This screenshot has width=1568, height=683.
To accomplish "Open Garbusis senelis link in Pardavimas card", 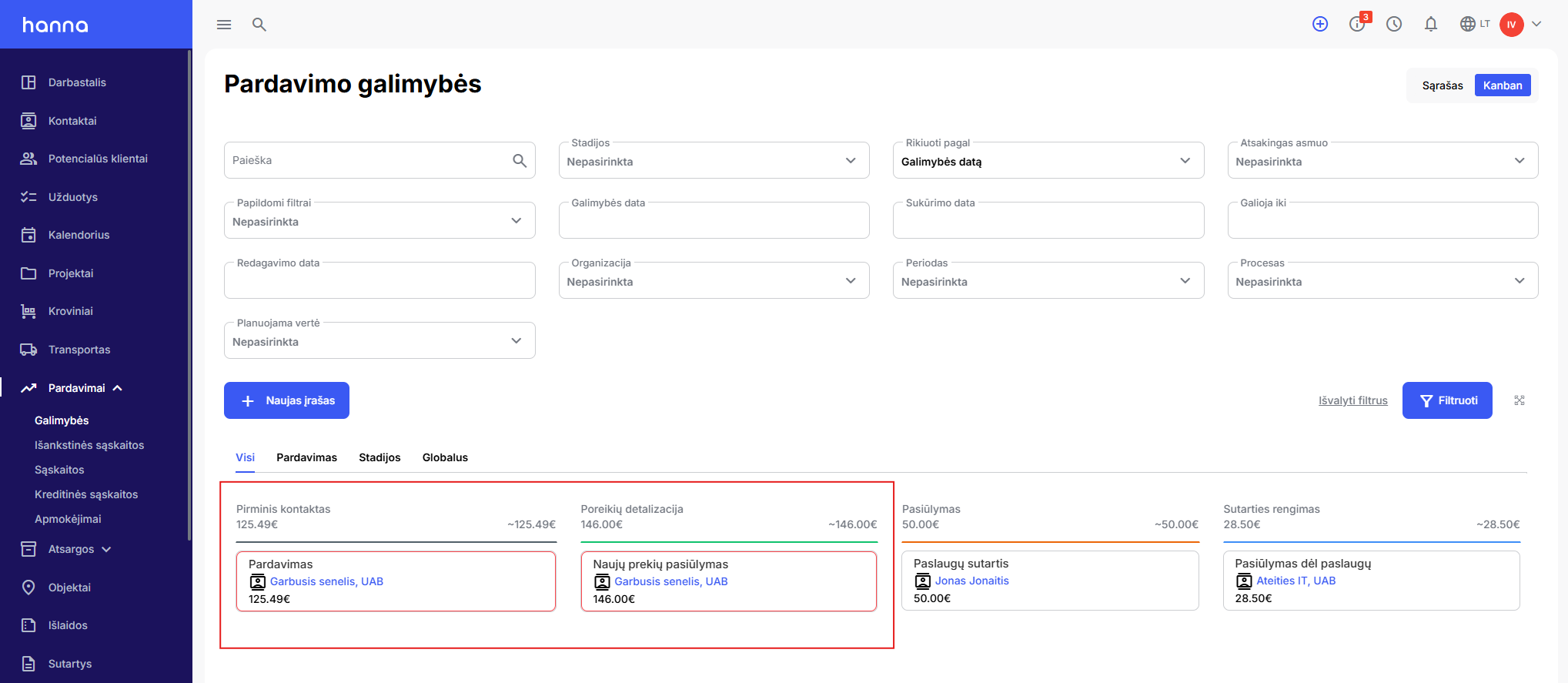I will point(326,581).
